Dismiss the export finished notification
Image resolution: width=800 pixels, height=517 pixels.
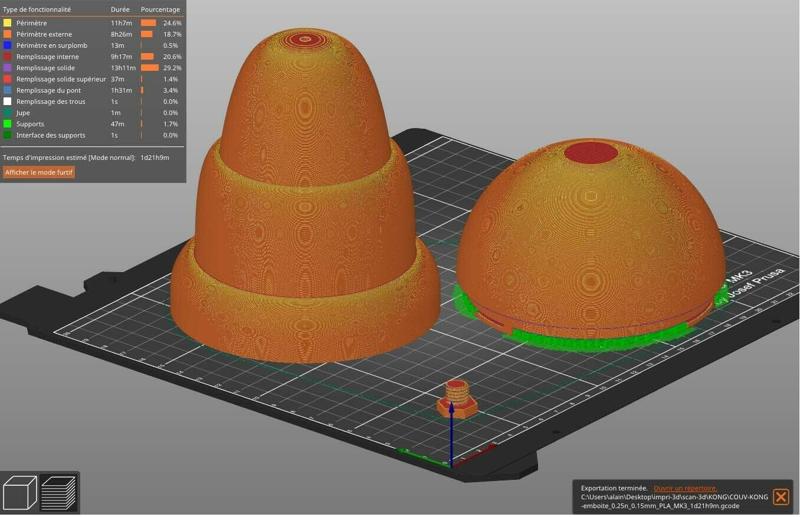(x=781, y=497)
